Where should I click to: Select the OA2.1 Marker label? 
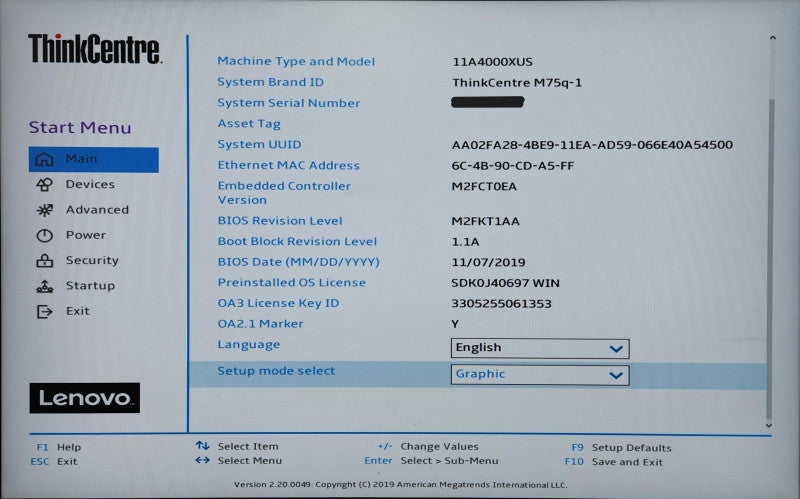[260, 324]
